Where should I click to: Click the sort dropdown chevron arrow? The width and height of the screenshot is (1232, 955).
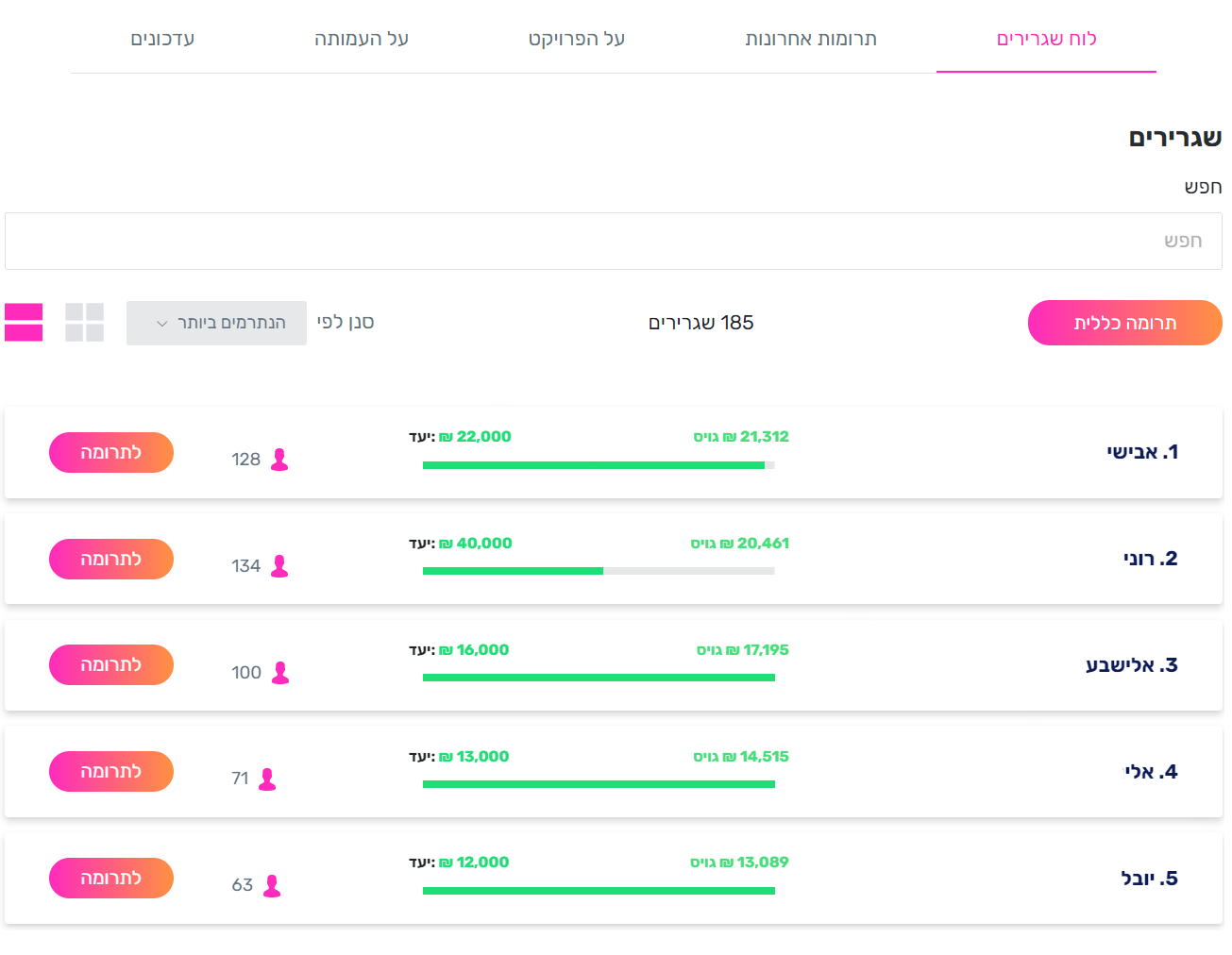point(162,324)
